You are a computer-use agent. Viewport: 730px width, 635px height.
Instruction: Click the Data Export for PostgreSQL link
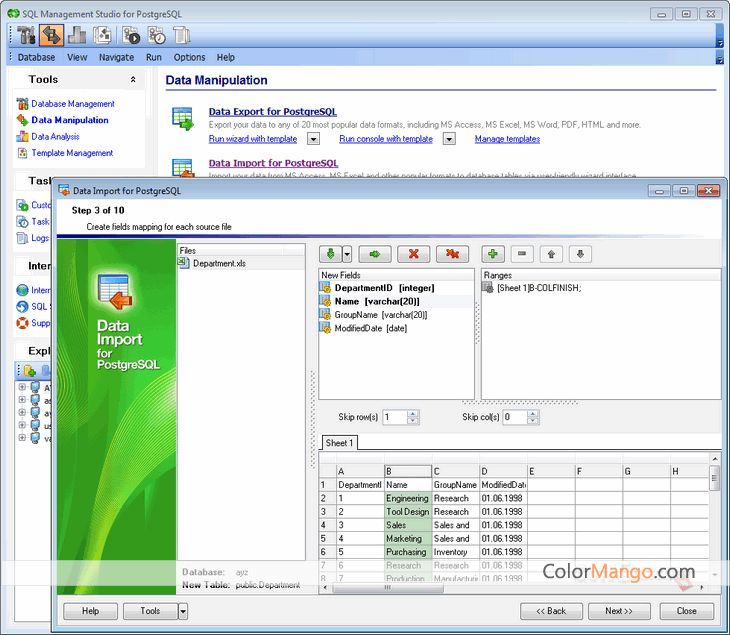[x=273, y=112]
